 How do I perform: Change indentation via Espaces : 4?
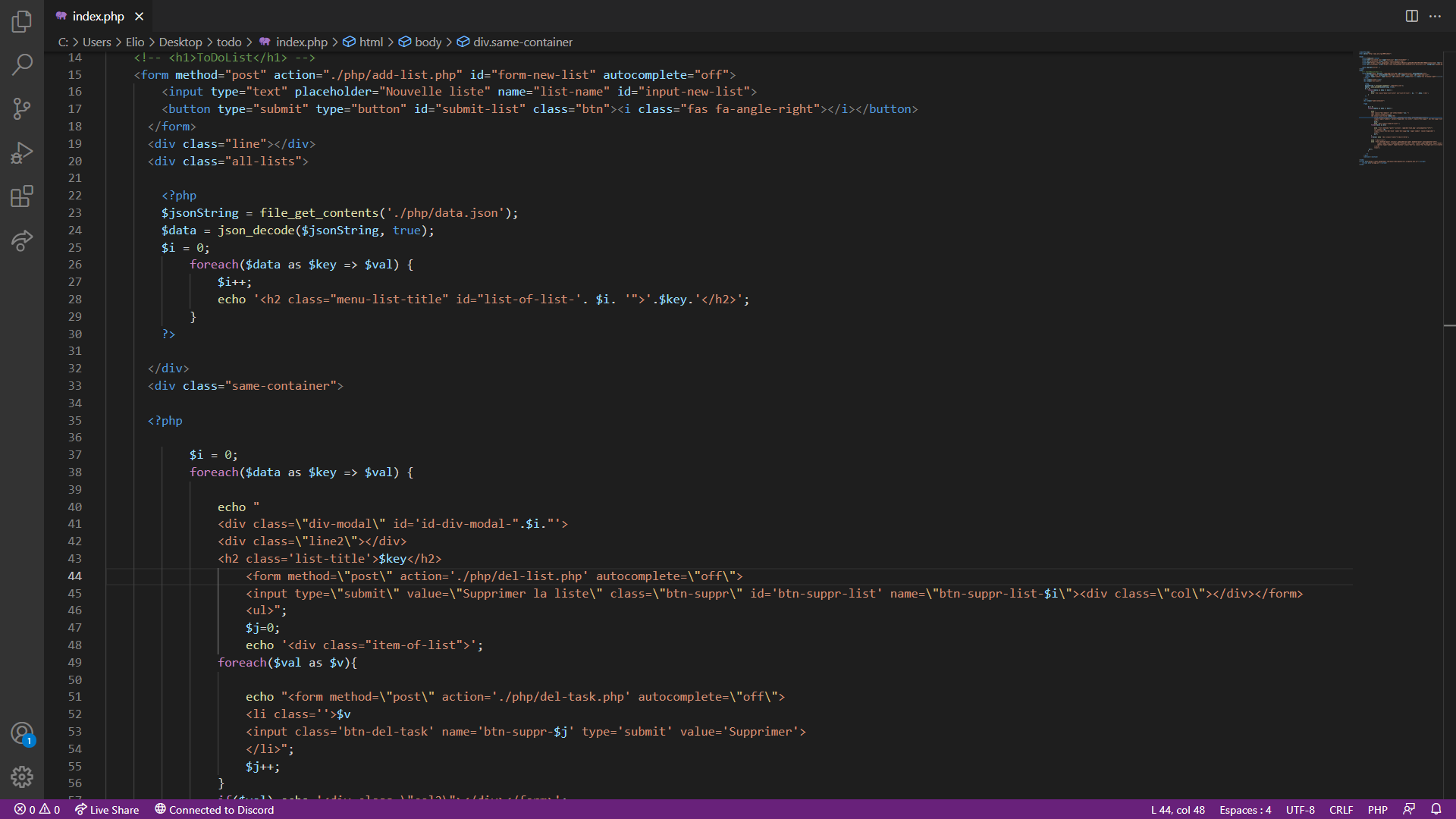coord(1245,810)
